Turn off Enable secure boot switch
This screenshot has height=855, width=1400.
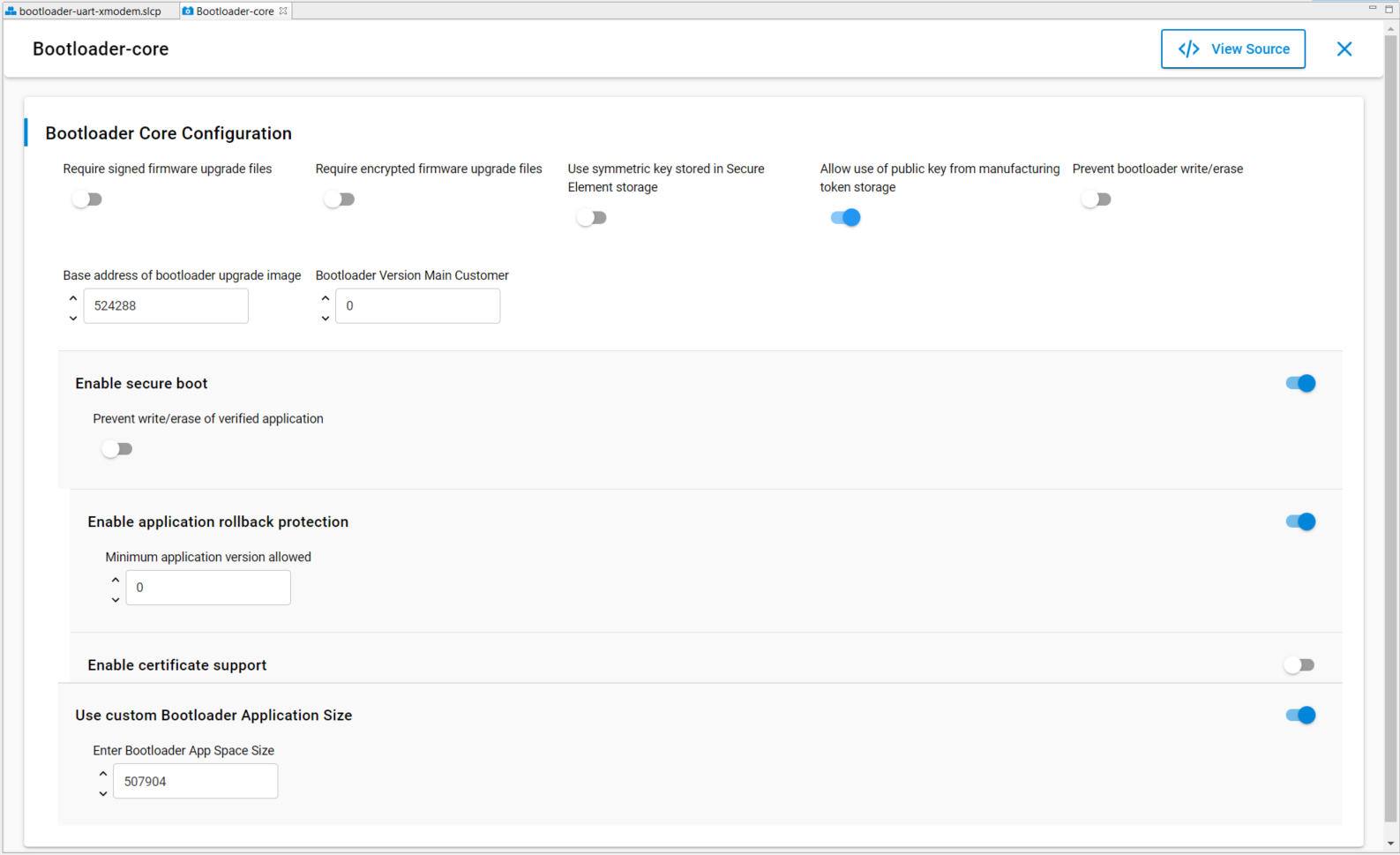coord(1300,383)
